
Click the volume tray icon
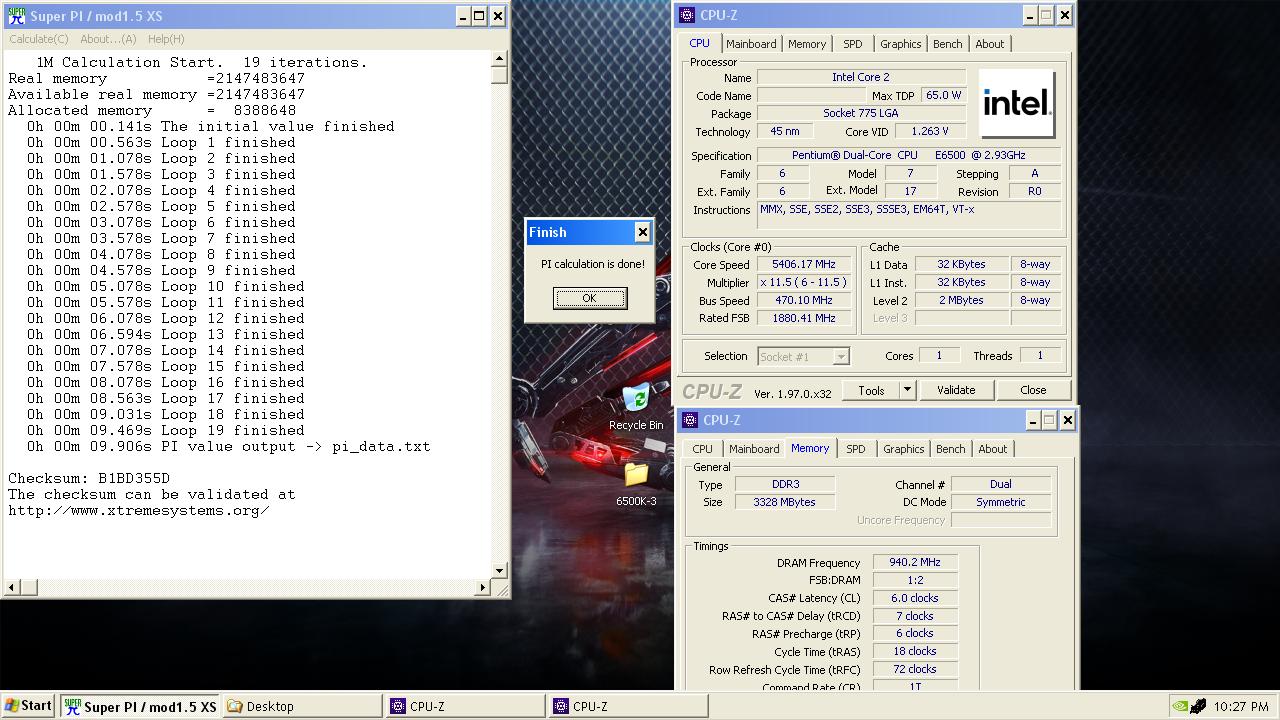[1199, 706]
